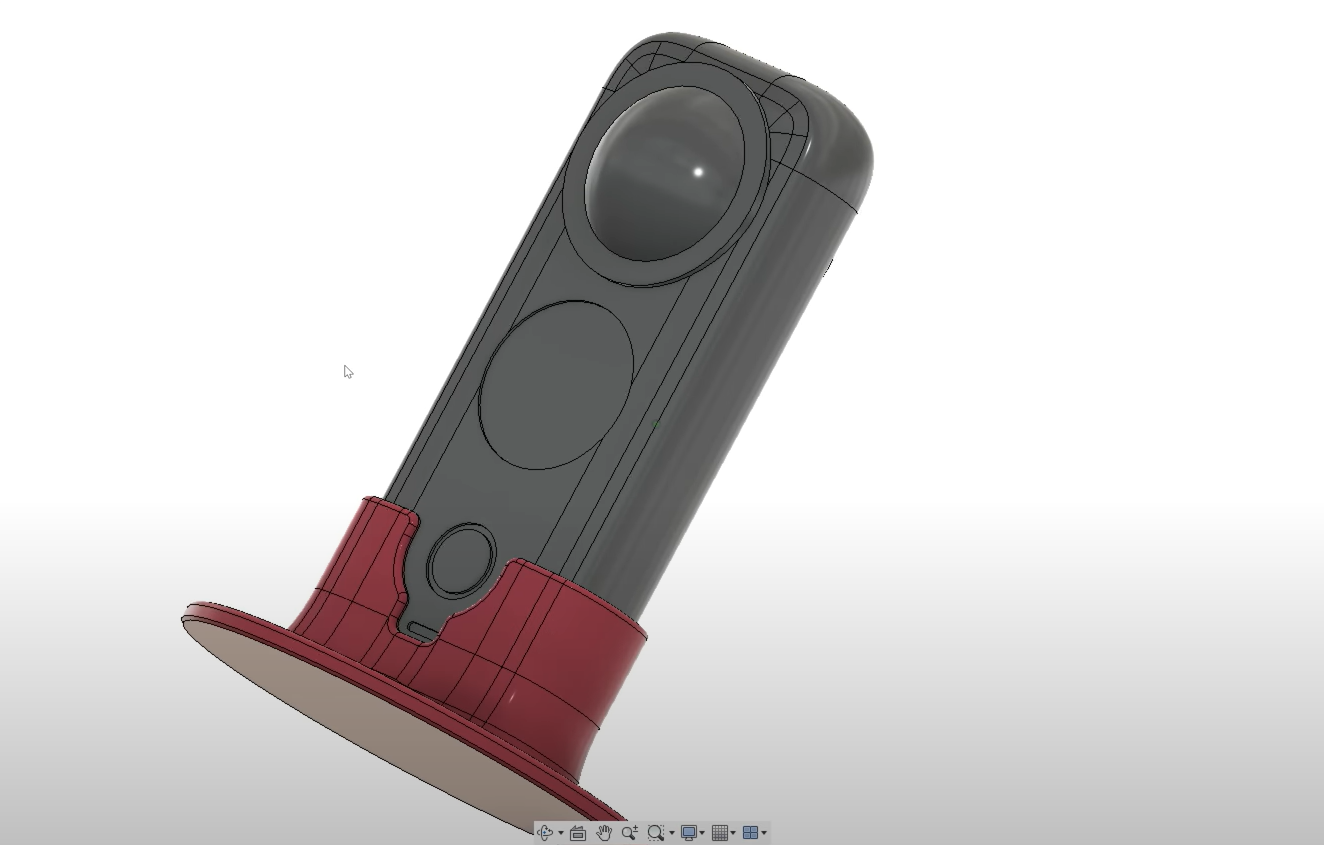Open the Display Settings icon
This screenshot has width=1324, height=845.
(690, 832)
